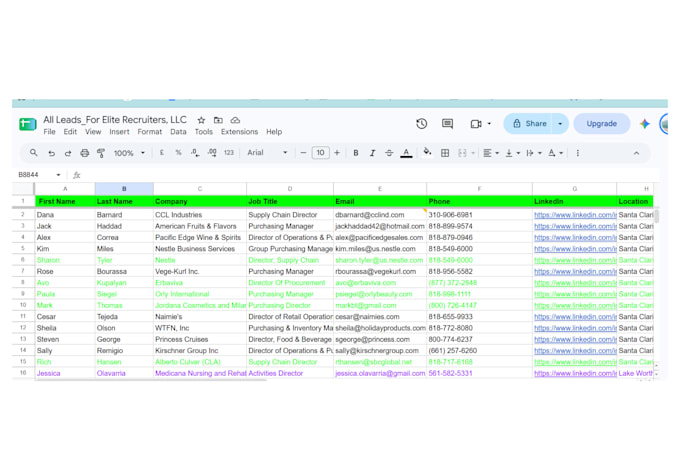Open the View menu
The height and width of the screenshot is (459, 680).
[93, 132]
